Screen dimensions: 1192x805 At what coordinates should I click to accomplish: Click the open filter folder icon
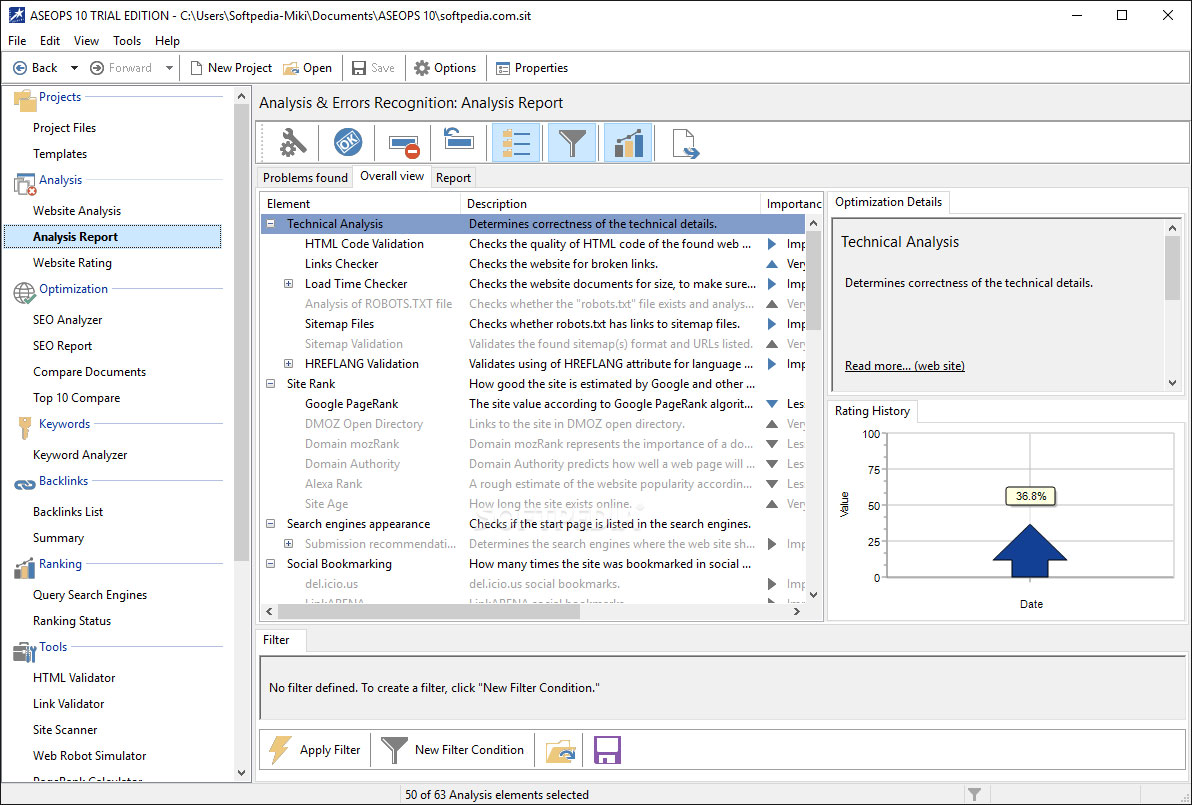point(560,750)
